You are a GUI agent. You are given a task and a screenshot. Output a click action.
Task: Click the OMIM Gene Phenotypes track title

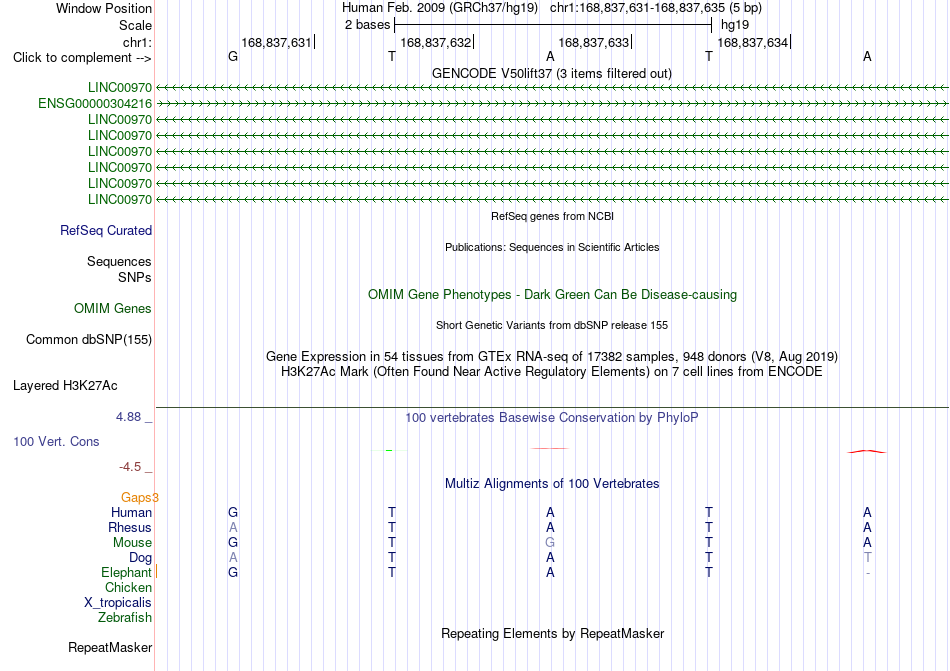click(x=552, y=295)
